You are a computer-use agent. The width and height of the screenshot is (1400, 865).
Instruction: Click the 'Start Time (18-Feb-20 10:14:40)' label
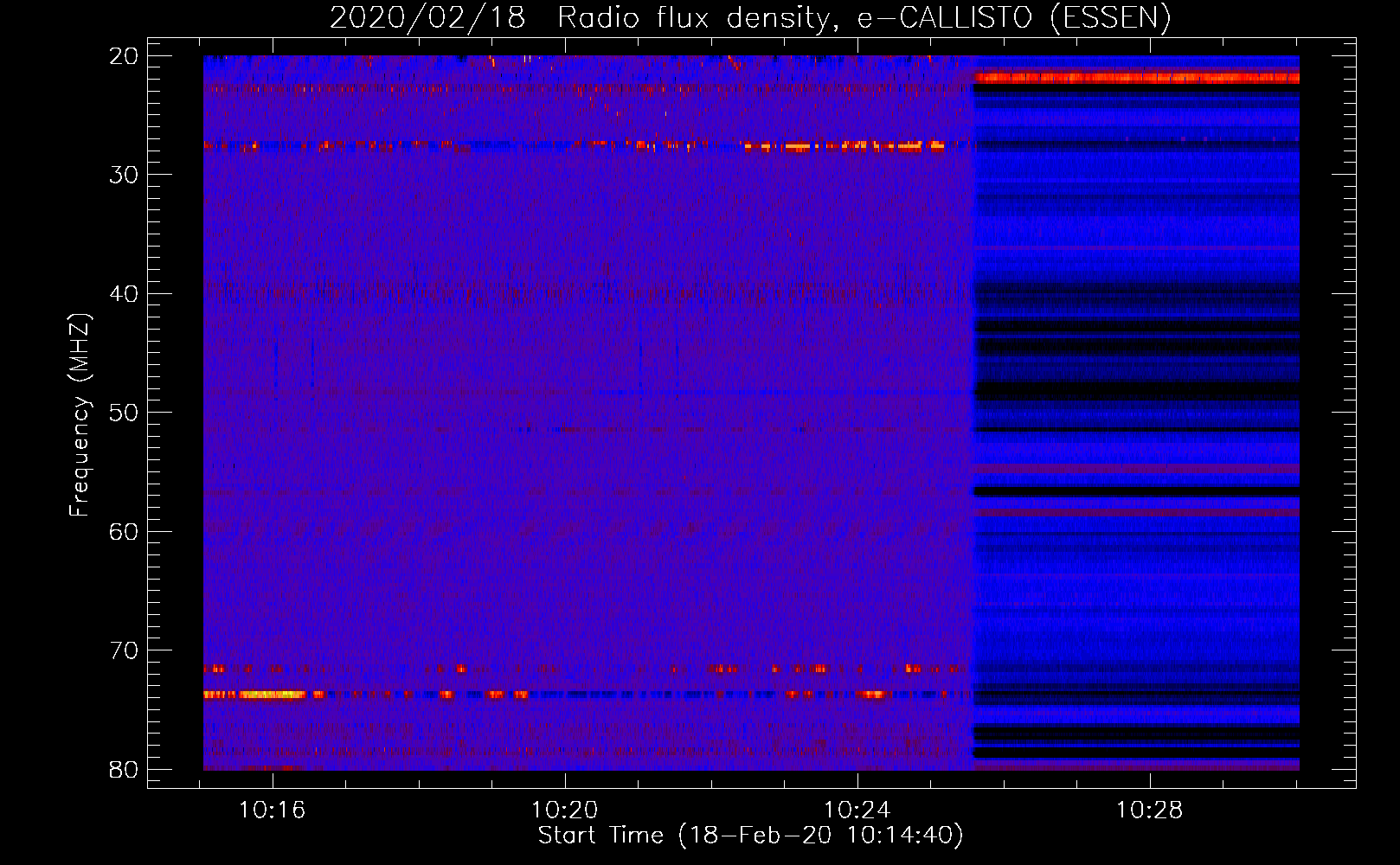point(750,836)
